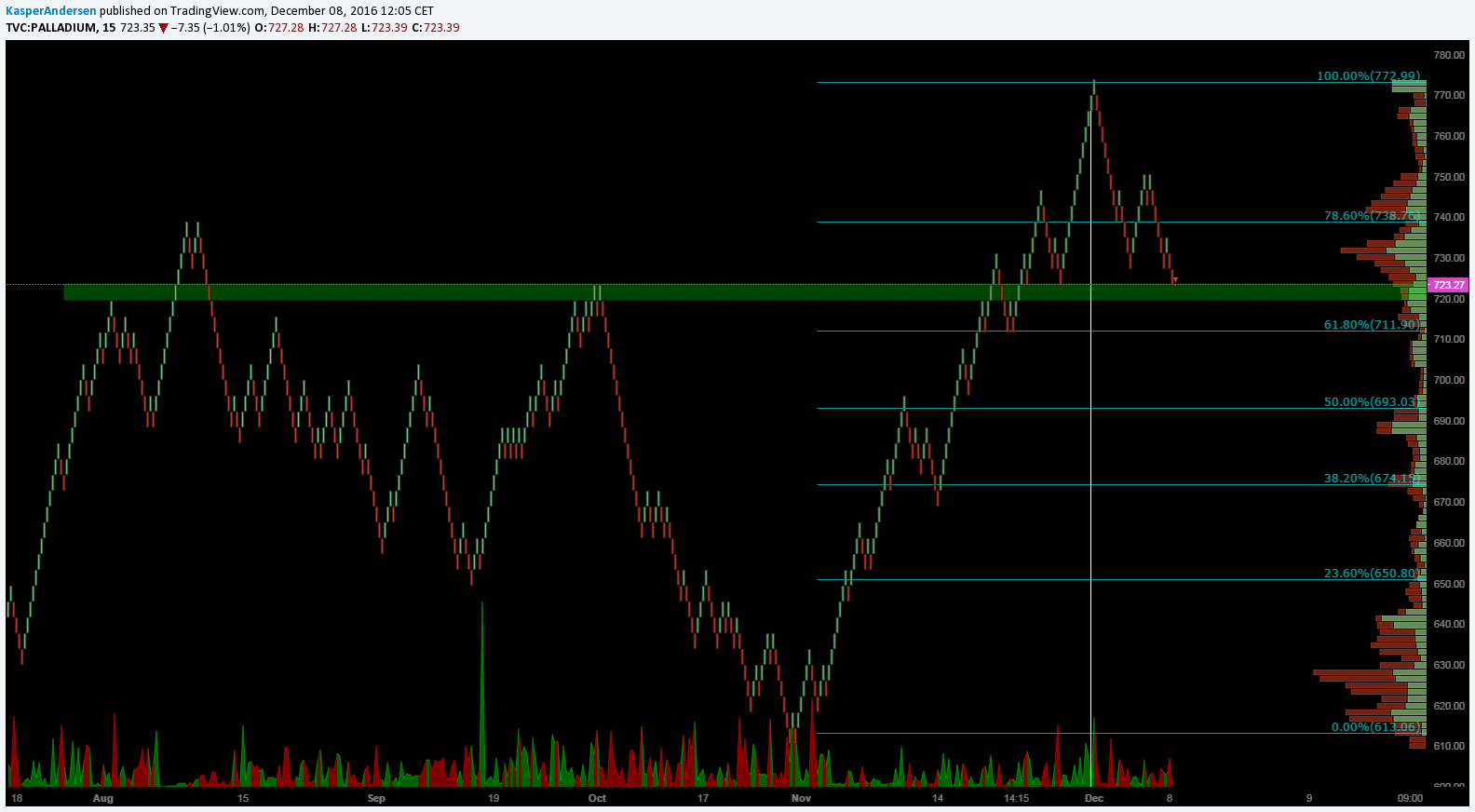Click the Oct label on time axis
Screen dimensions: 1475x812
pos(597,798)
